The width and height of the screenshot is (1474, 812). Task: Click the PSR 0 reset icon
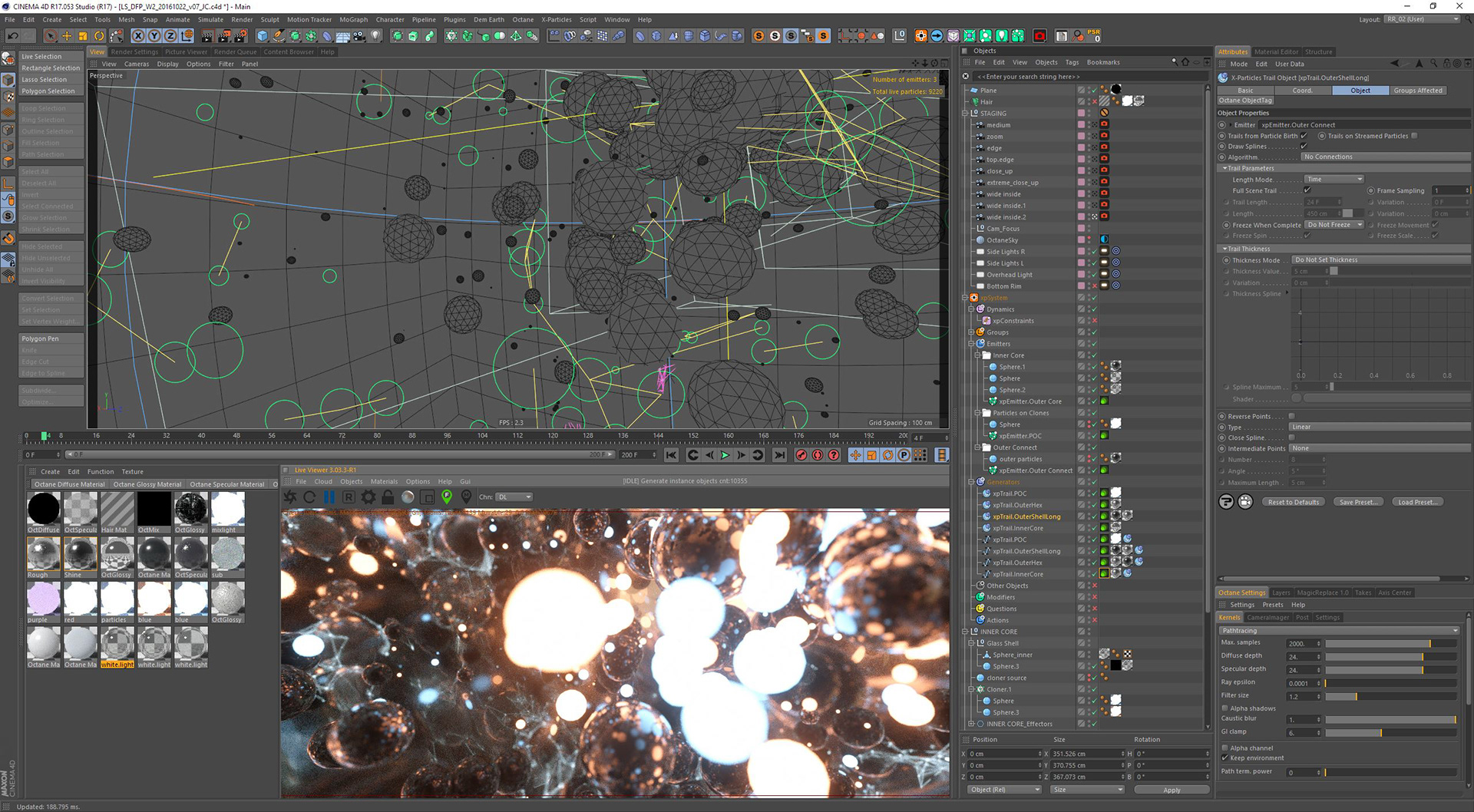(1095, 36)
